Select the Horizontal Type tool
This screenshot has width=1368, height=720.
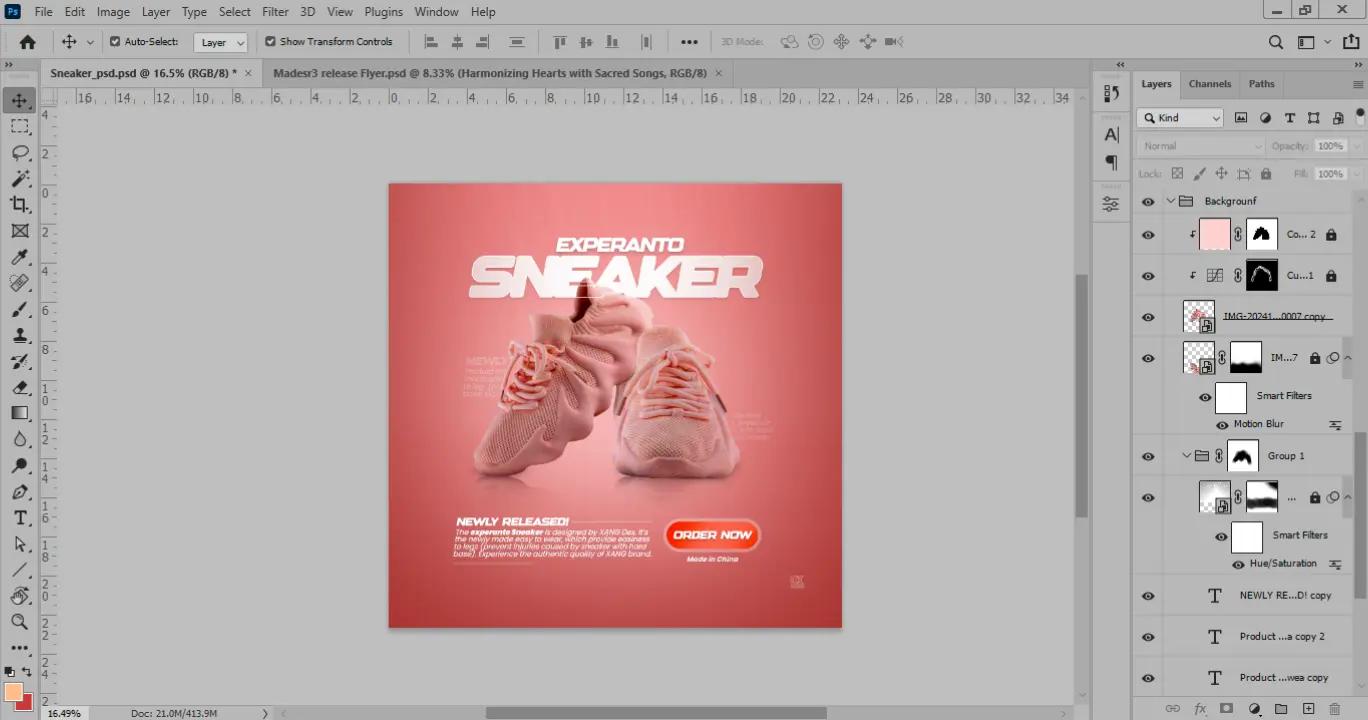point(19,517)
